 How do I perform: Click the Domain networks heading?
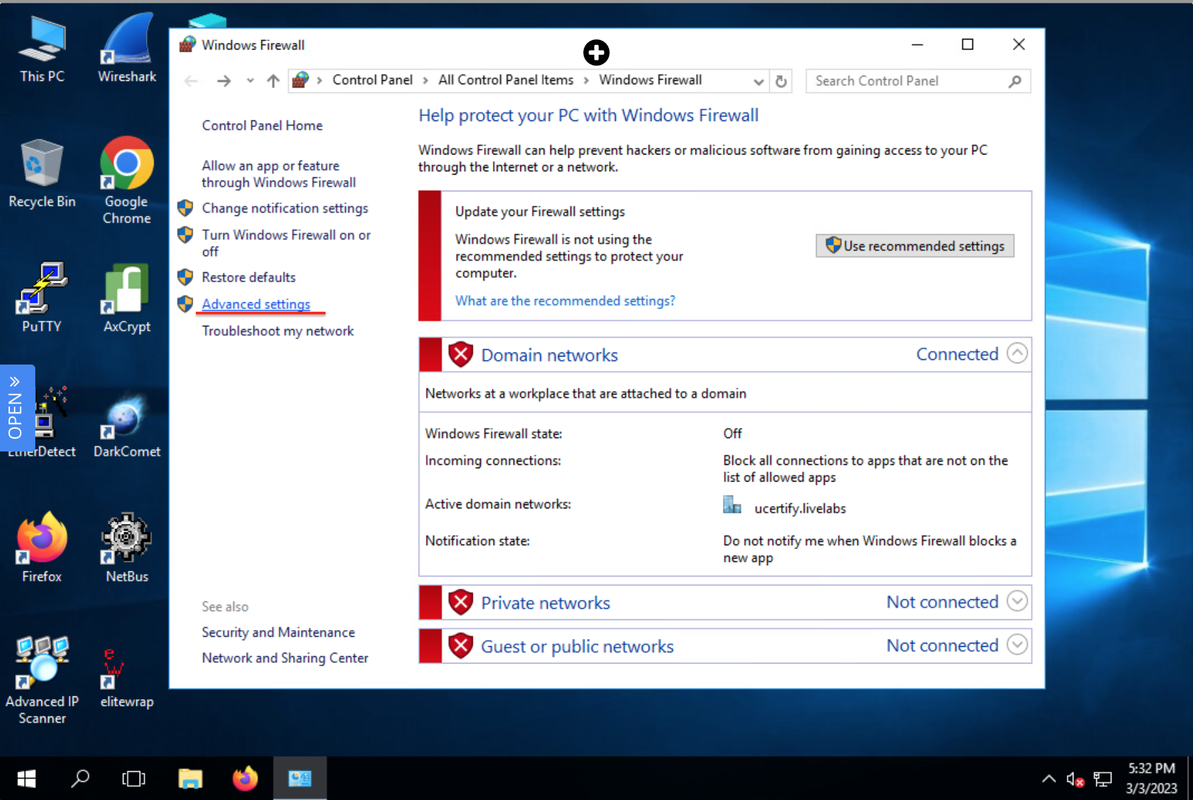point(549,355)
